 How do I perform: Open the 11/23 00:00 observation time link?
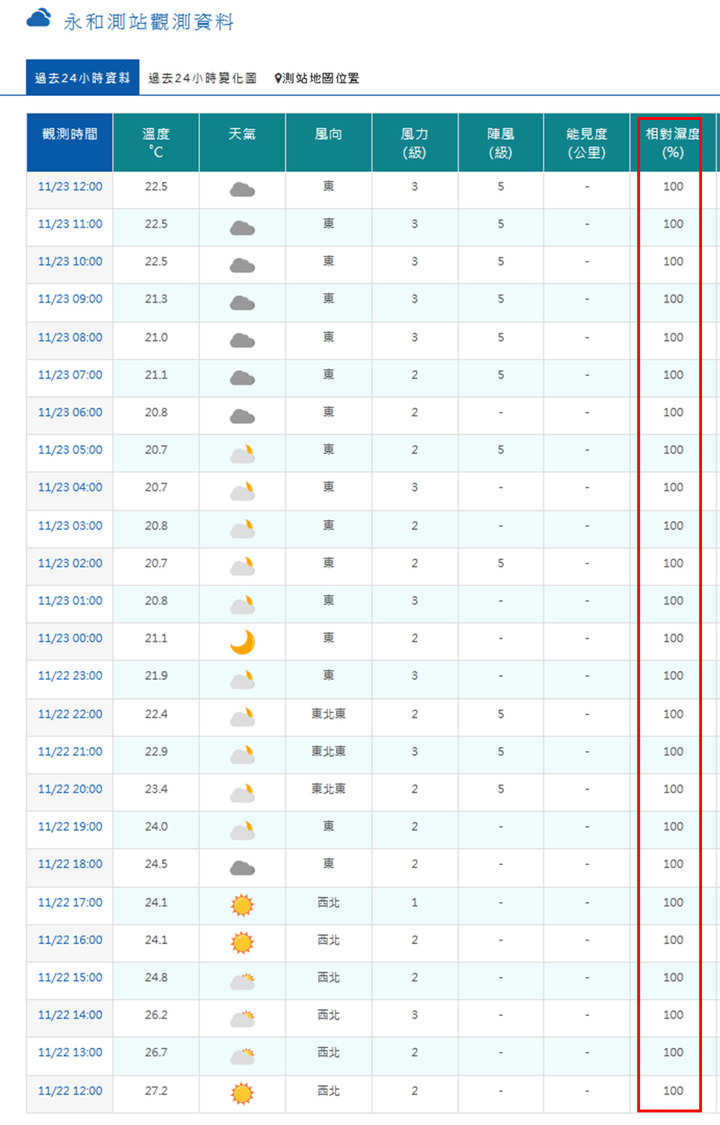[x=70, y=638]
